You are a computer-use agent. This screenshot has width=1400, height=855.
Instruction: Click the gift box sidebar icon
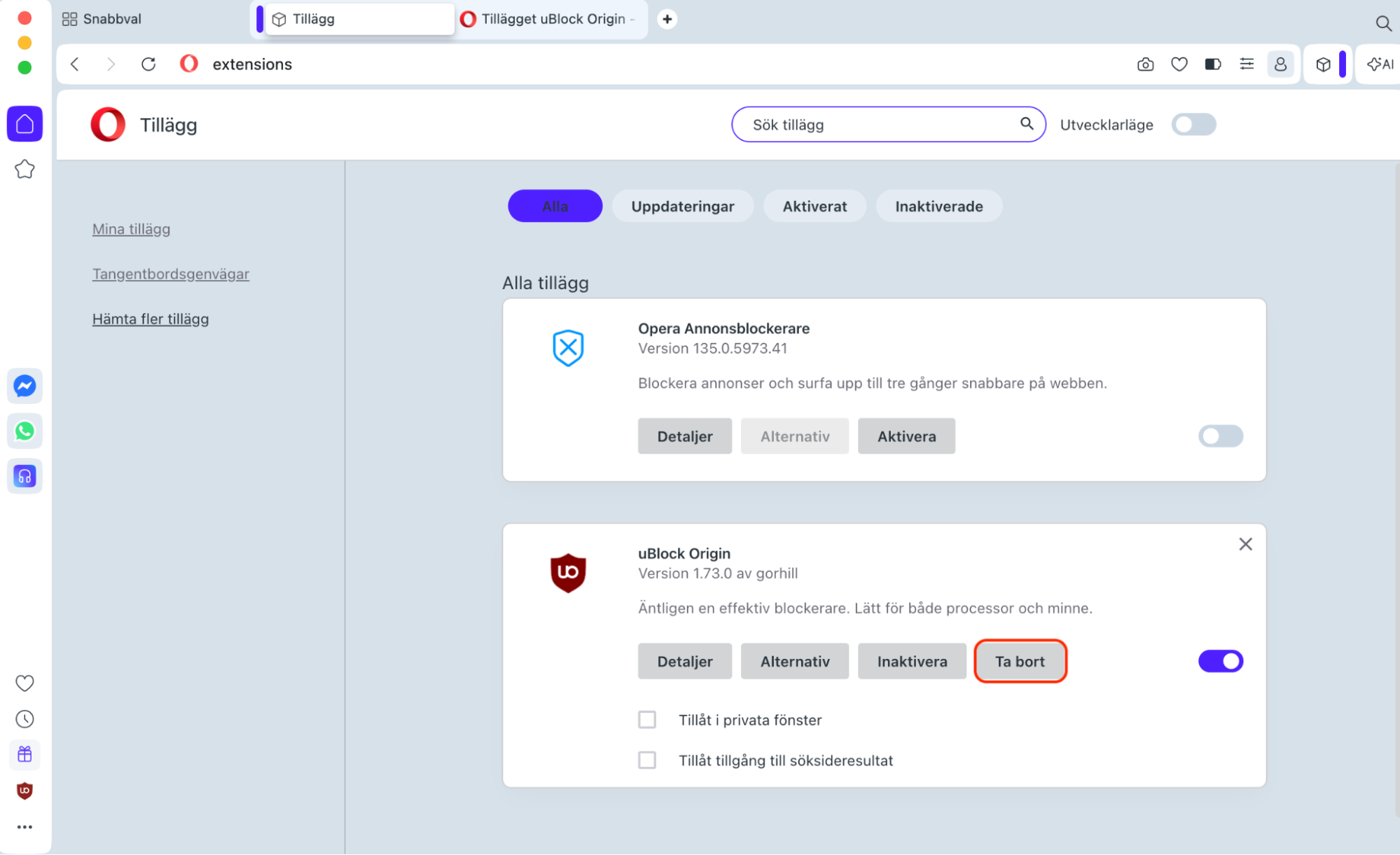pyautogui.click(x=25, y=754)
